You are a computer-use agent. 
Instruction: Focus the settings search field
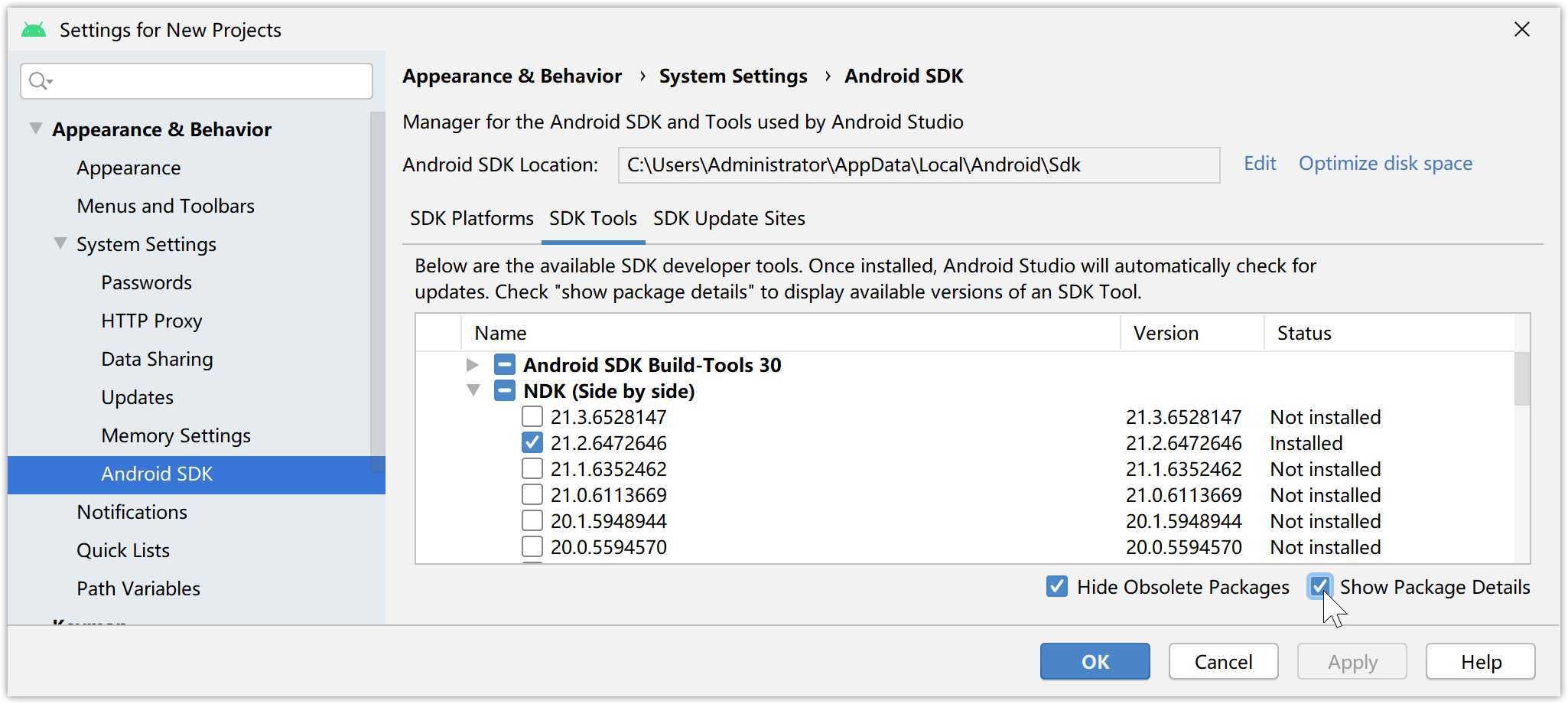pos(197,80)
